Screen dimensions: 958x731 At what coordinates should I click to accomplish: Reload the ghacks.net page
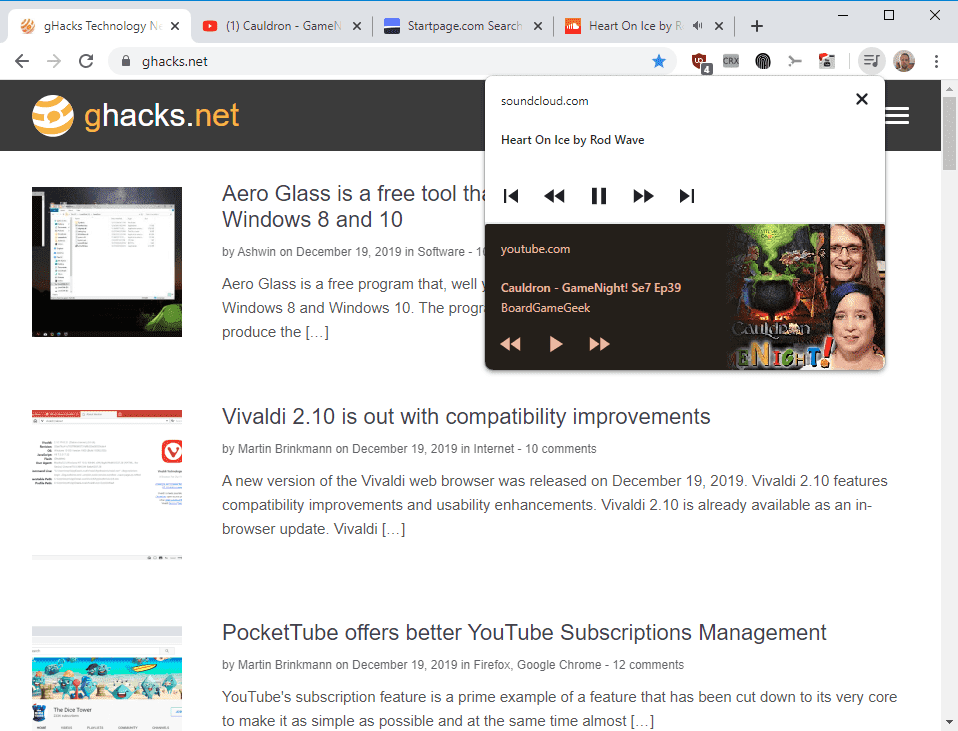tap(86, 61)
